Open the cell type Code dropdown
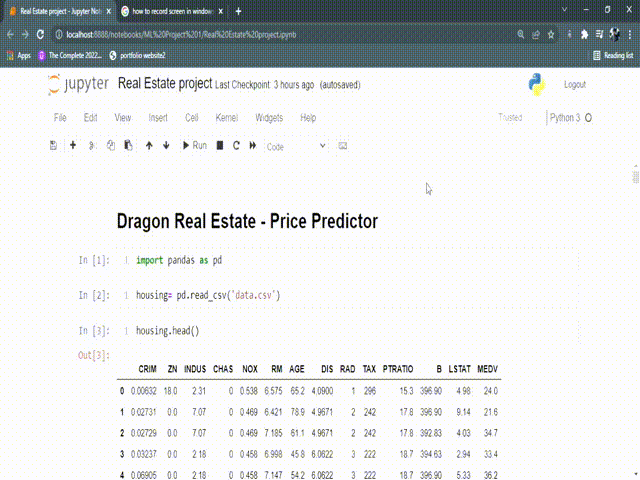The image size is (640, 480). (x=295, y=146)
